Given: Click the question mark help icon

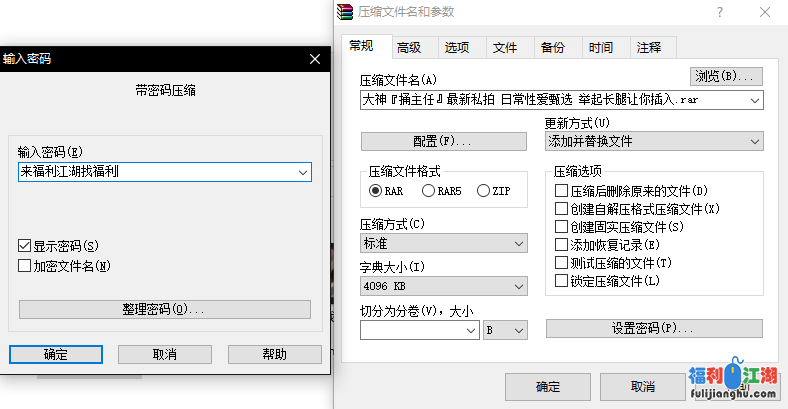Looking at the screenshot, I should [720, 12].
